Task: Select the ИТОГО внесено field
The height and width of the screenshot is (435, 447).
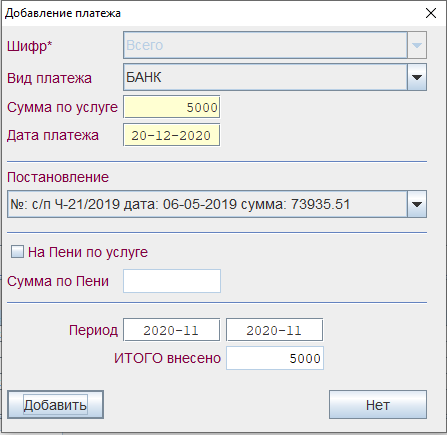Action: [275, 358]
